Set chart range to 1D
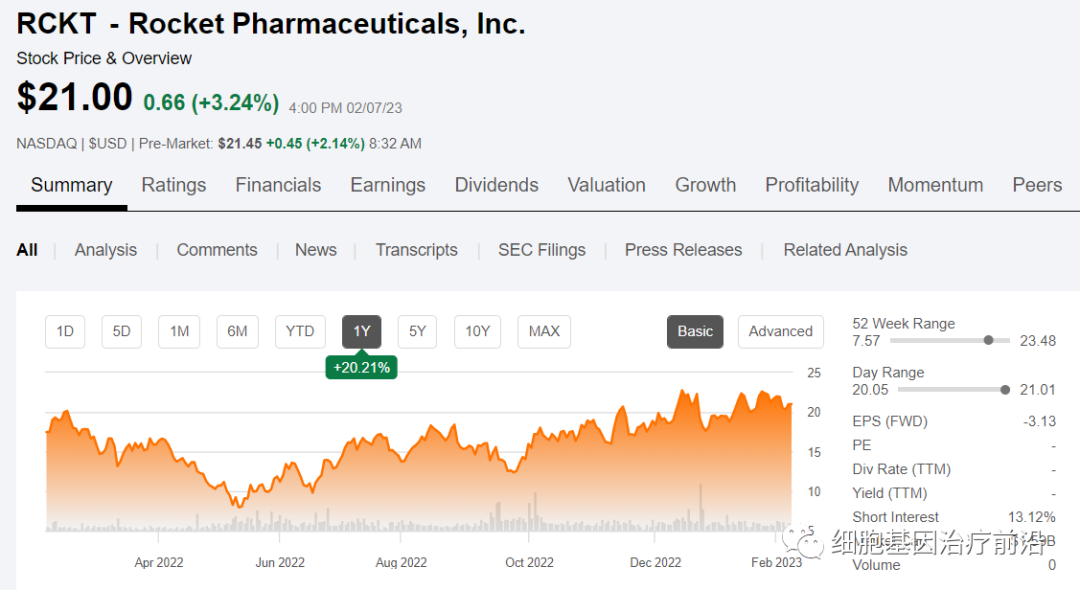This screenshot has height=590, width=1080. 65,331
